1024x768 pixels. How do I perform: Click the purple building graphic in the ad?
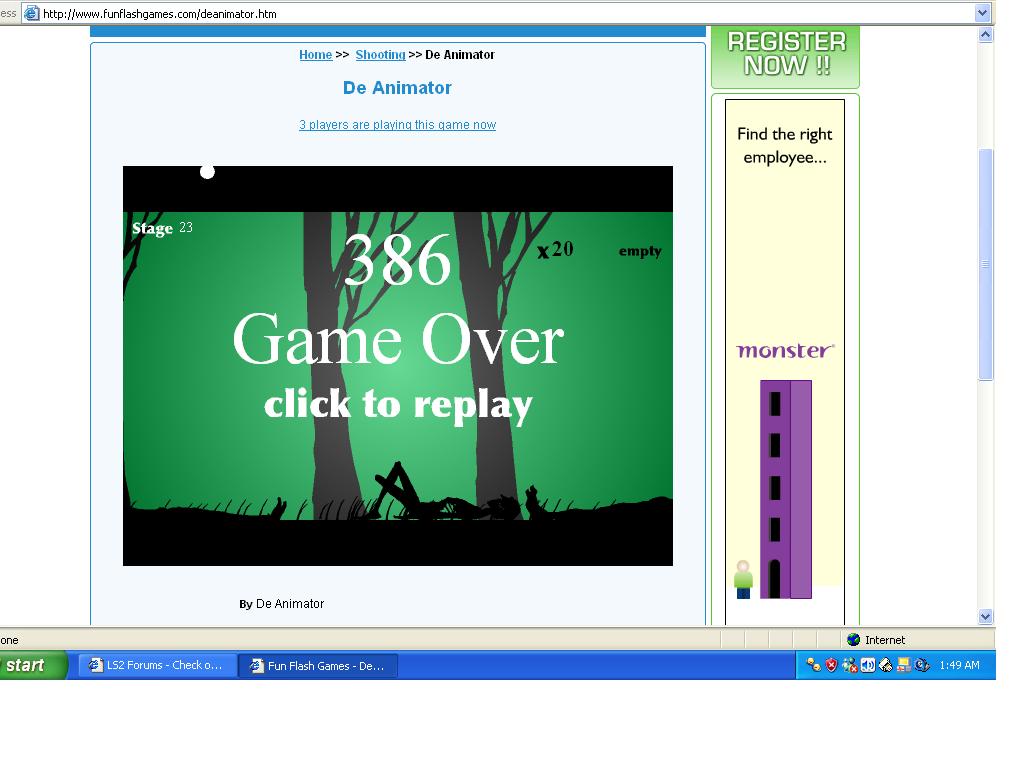click(x=786, y=489)
